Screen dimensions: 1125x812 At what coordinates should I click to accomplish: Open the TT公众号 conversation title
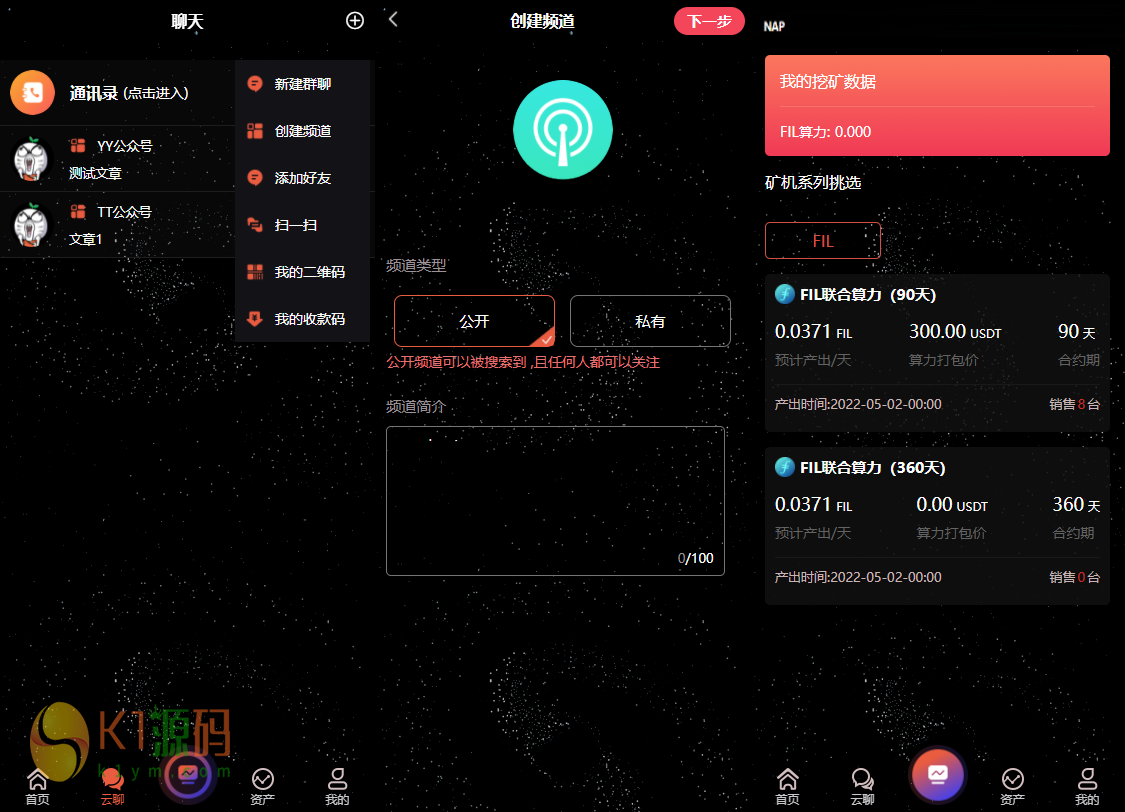tap(125, 212)
